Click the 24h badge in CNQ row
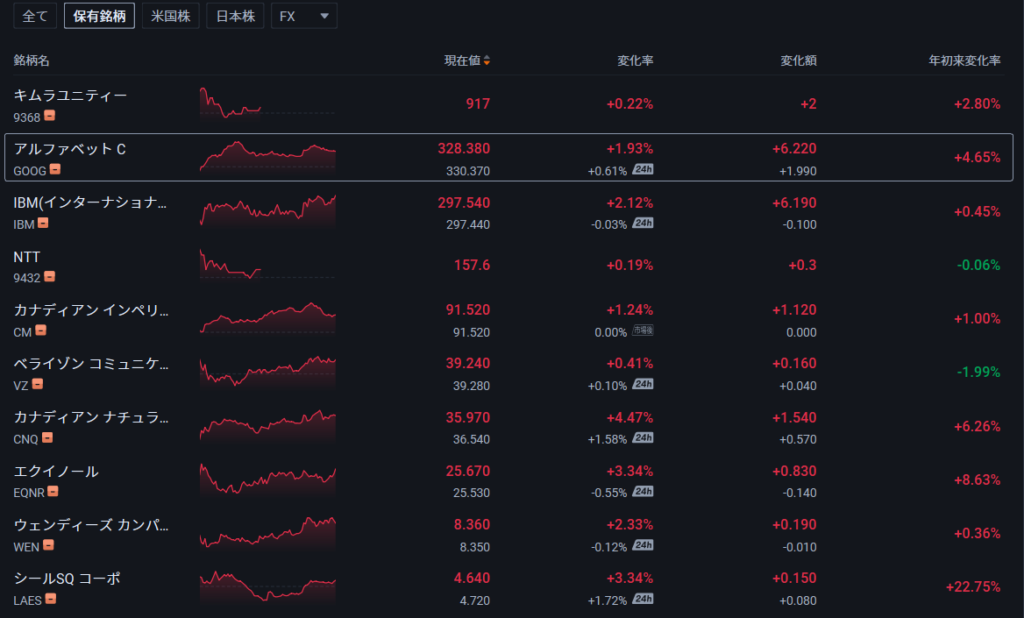Image resolution: width=1024 pixels, height=618 pixels. click(643, 438)
